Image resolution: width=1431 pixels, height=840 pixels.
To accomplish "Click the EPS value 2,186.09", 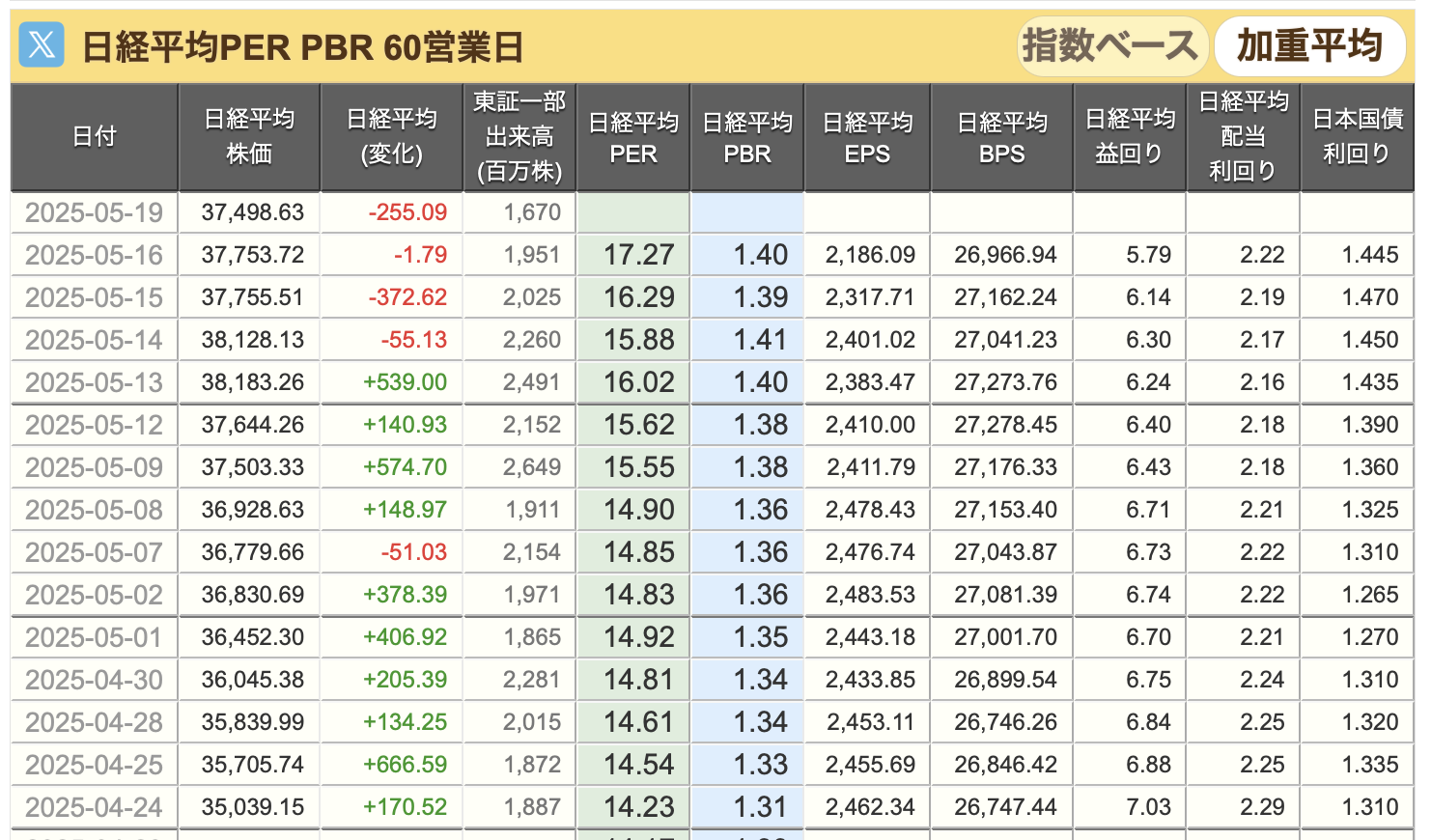I will [870, 255].
